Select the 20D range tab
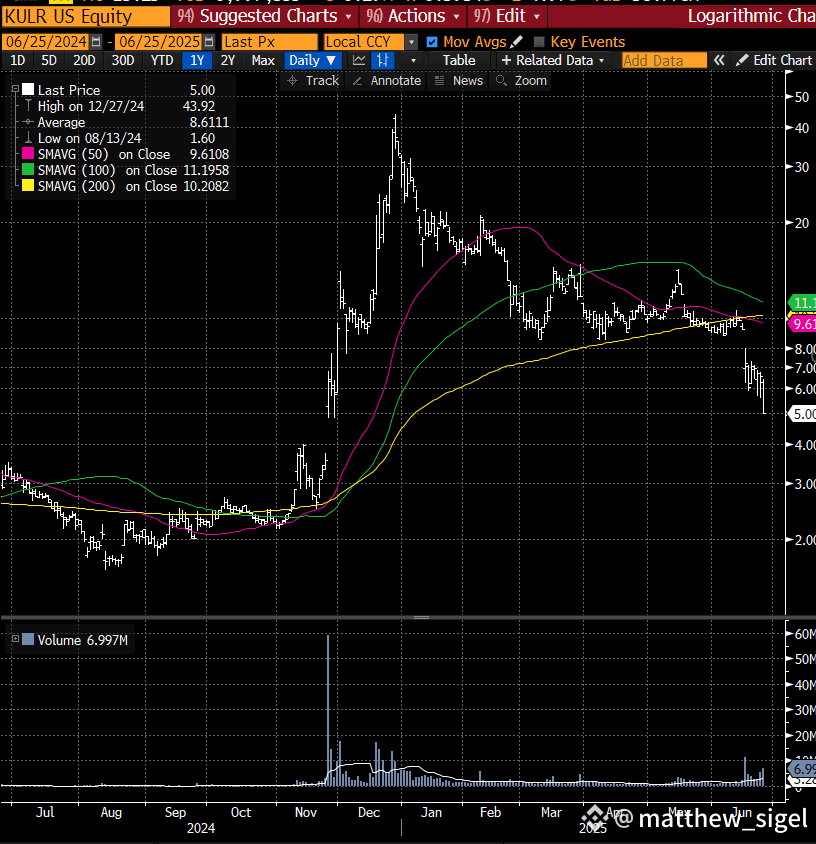 tap(84, 60)
